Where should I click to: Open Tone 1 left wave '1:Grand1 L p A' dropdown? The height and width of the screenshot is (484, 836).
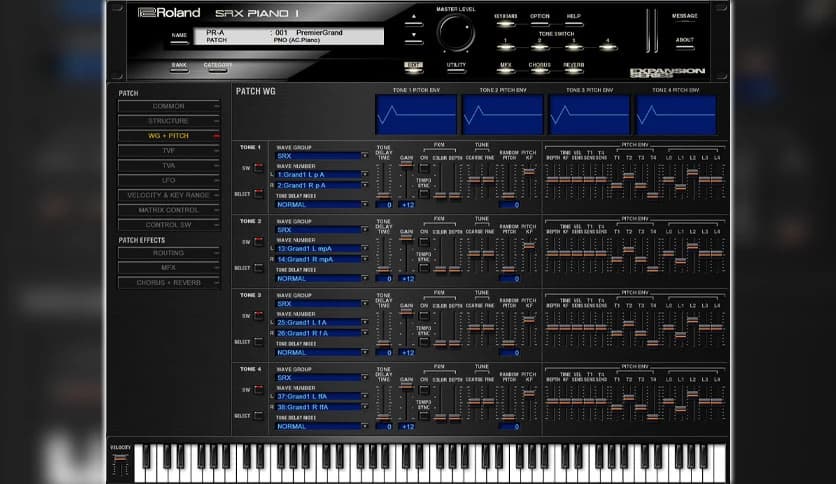click(x=321, y=174)
